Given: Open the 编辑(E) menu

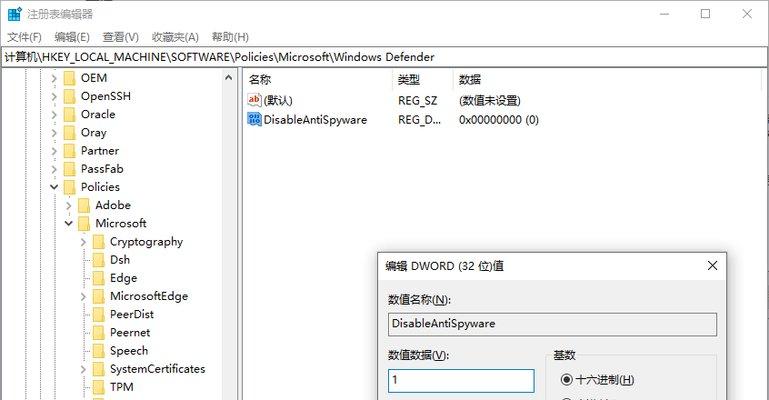Looking at the screenshot, I should (x=72, y=37).
